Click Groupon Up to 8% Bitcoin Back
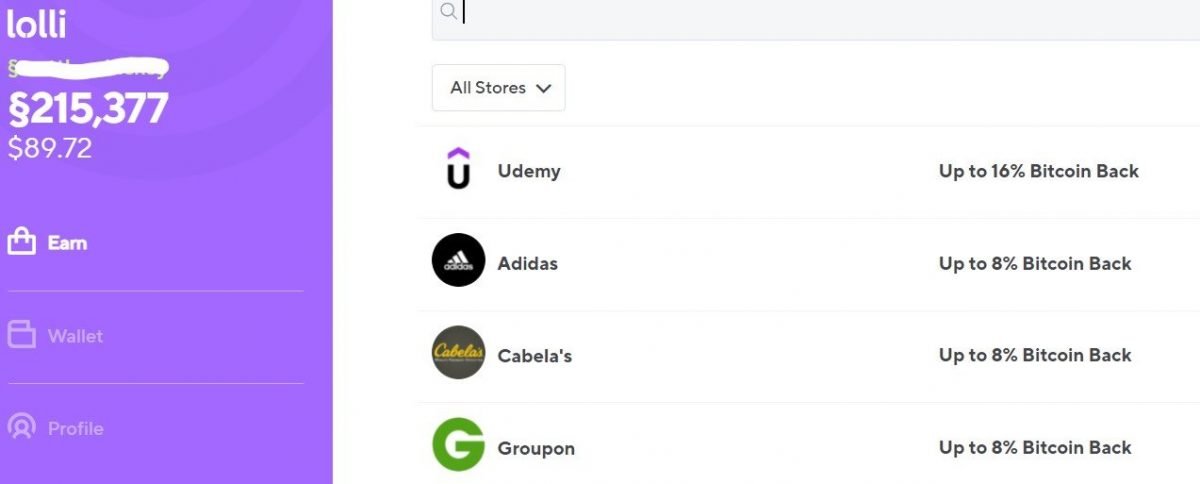Viewport: 1200px width, 484px height. pyautogui.click(x=1035, y=447)
